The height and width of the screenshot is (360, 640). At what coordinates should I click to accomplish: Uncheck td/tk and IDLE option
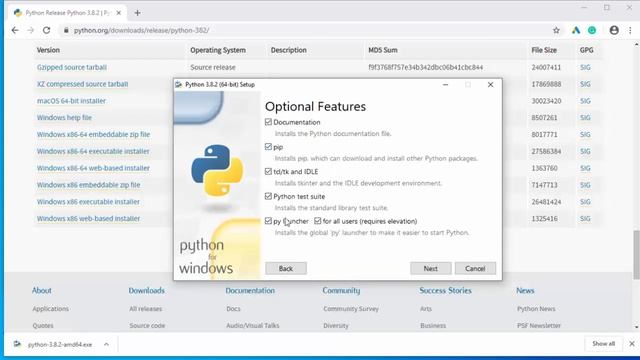[268, 171]
